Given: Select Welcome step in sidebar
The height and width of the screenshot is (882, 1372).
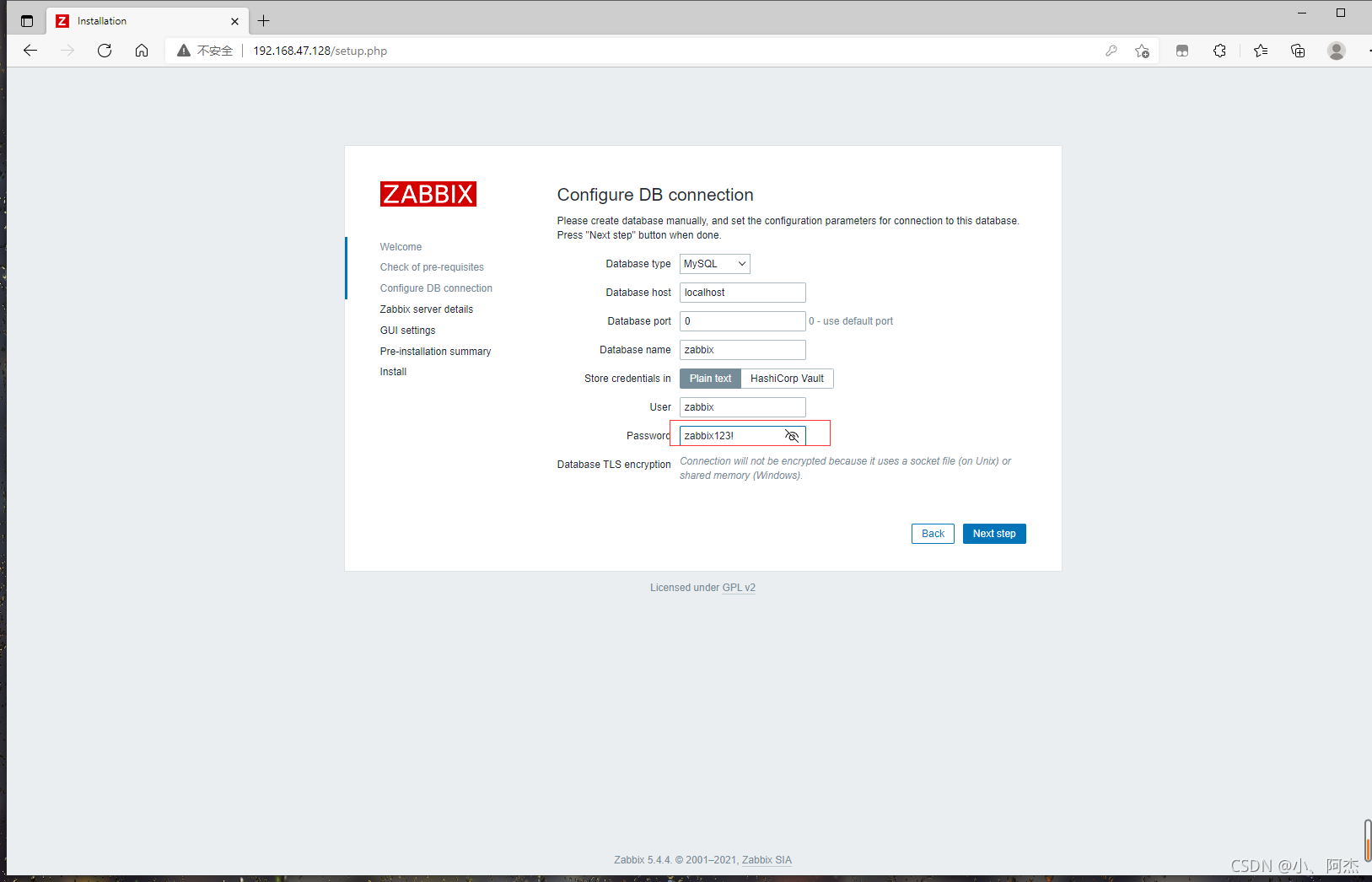Looking at the screenshot, I should click(401, 247).
